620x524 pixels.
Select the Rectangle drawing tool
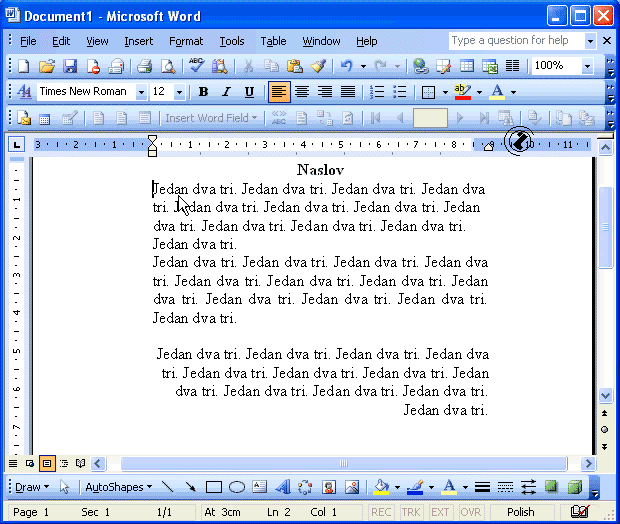point(214,487)
